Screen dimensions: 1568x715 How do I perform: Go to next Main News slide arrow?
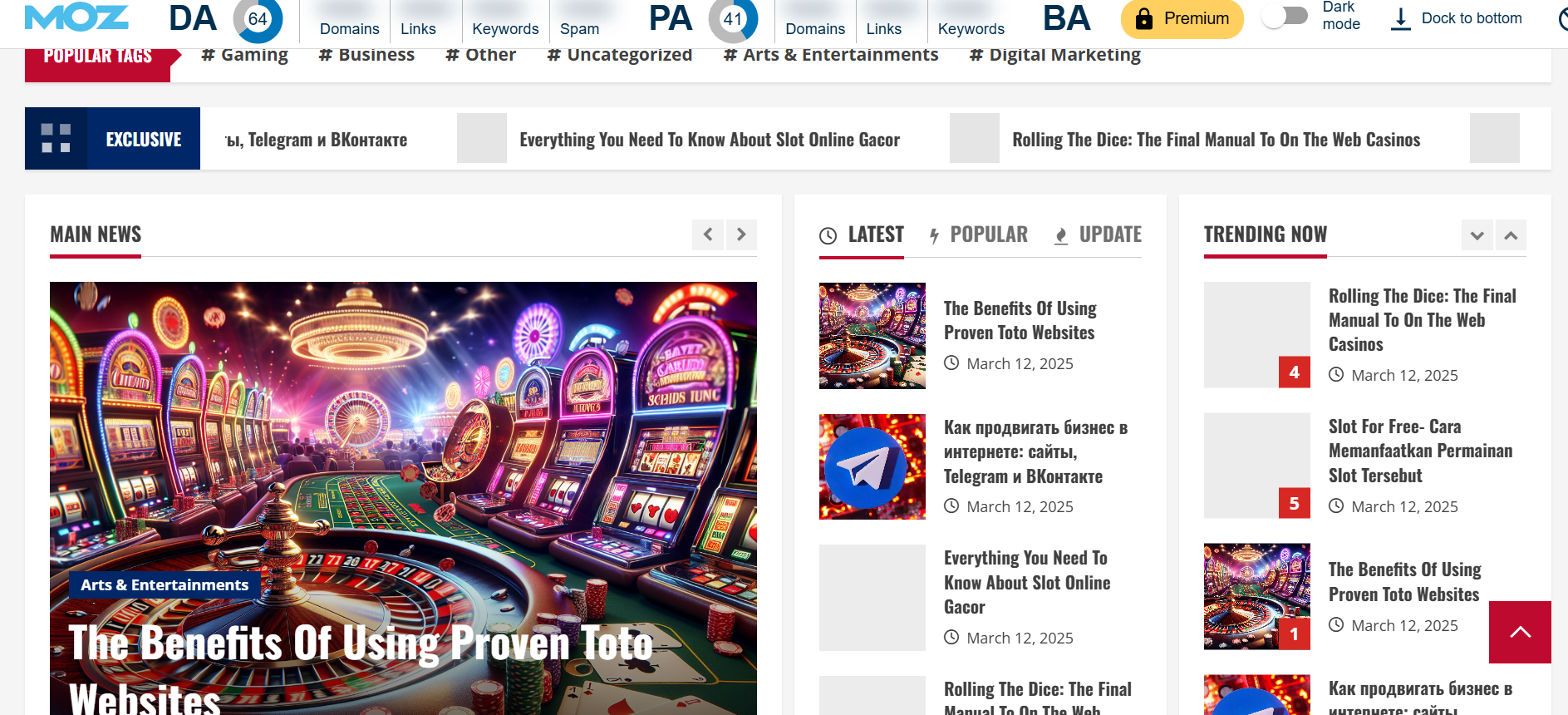(741, 234)
